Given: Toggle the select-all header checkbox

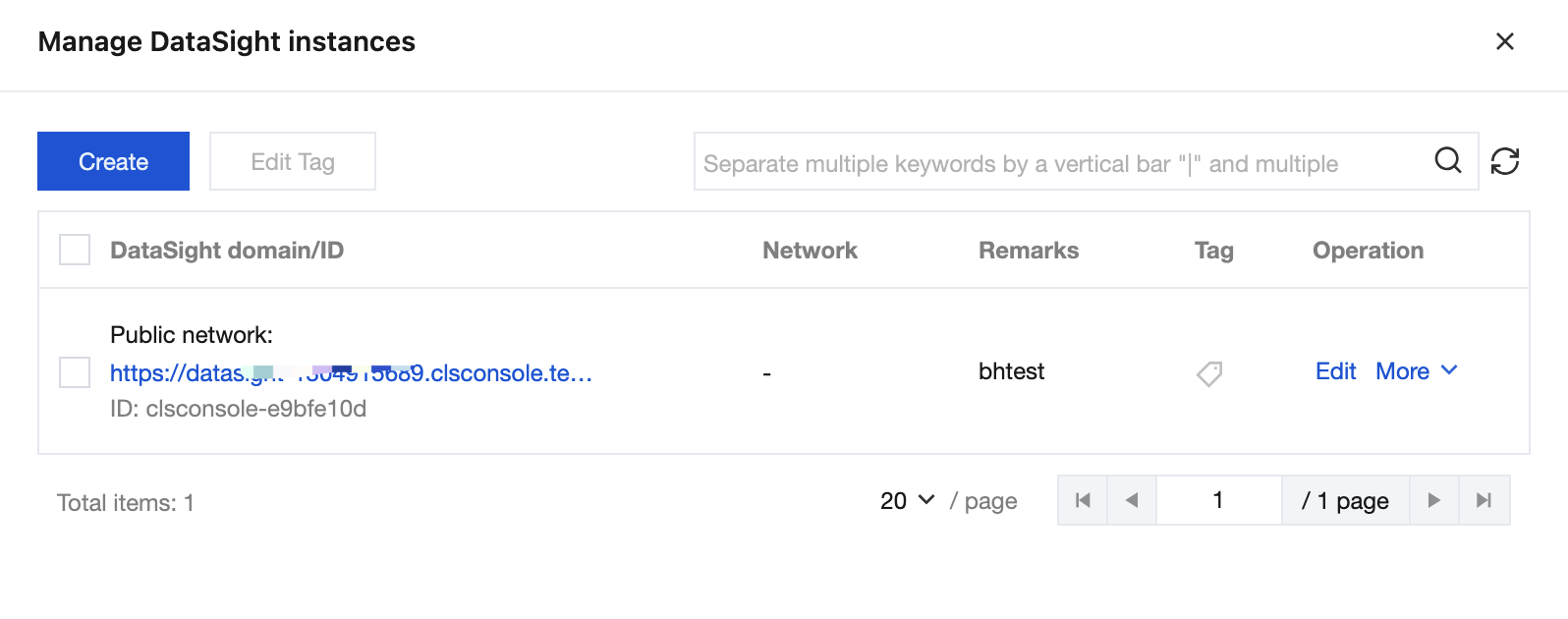Looking at the screenshot, I should pos(75,251).
